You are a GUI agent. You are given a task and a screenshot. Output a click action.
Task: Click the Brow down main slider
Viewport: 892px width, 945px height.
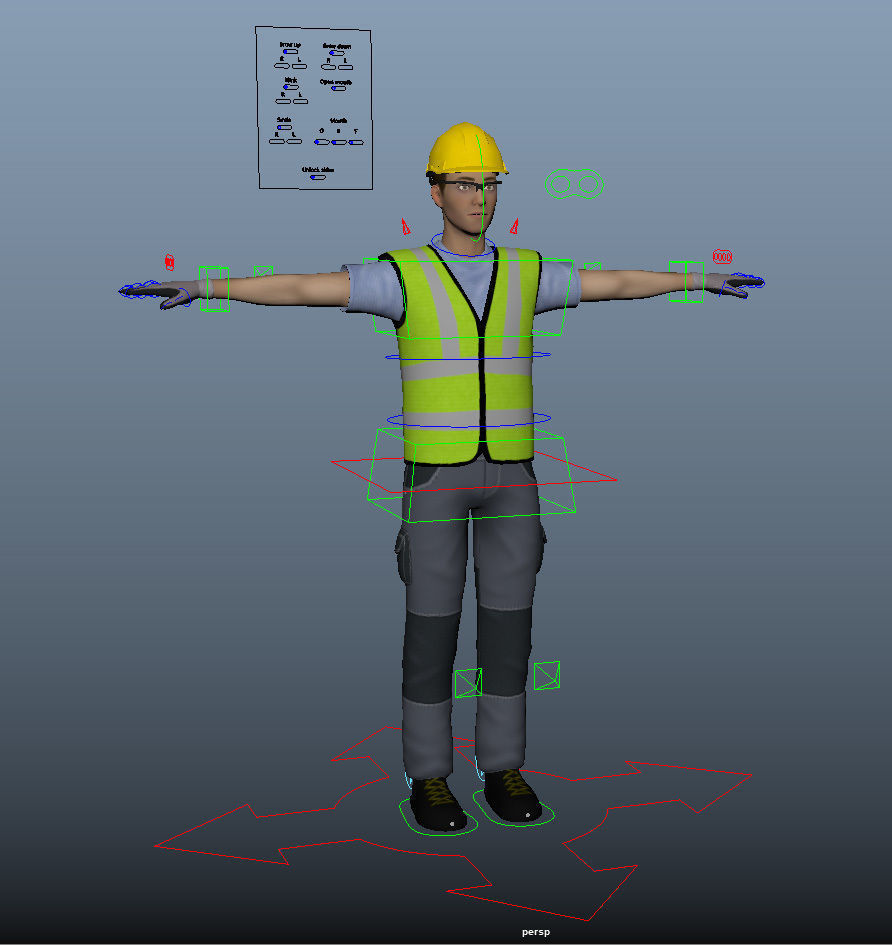[x=336, y=53]
